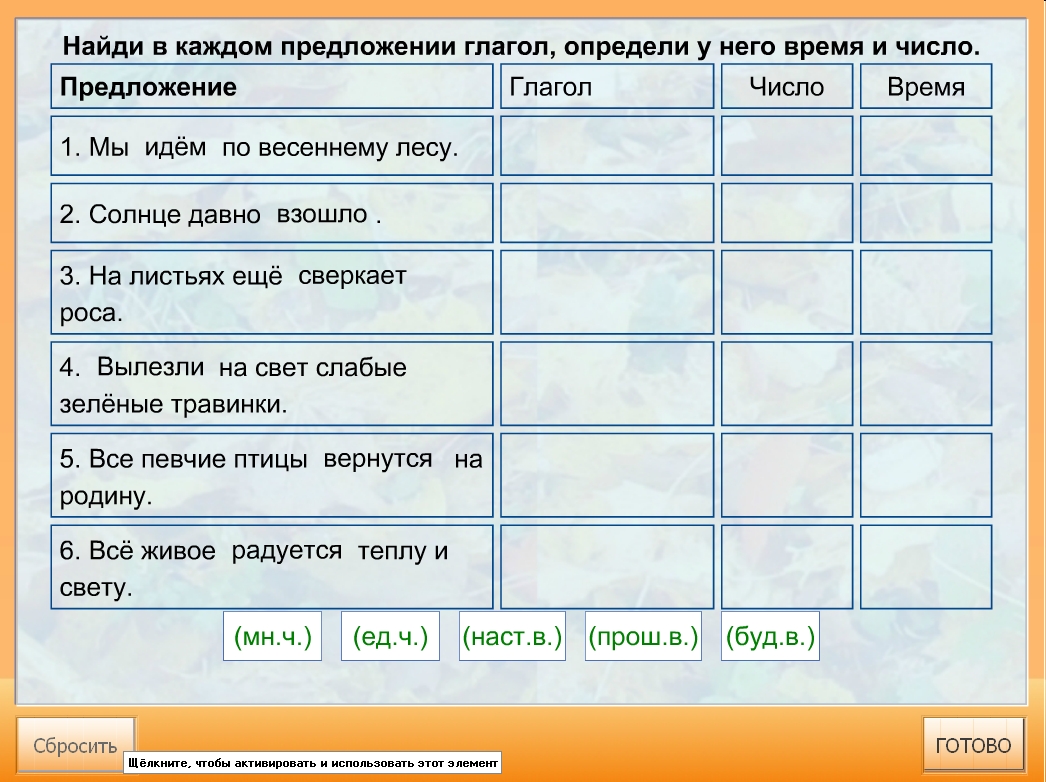This screenshot has height=782, width=1046.
Task: Click the Глагол cell for sentence 1
Action: coord(607,145)
